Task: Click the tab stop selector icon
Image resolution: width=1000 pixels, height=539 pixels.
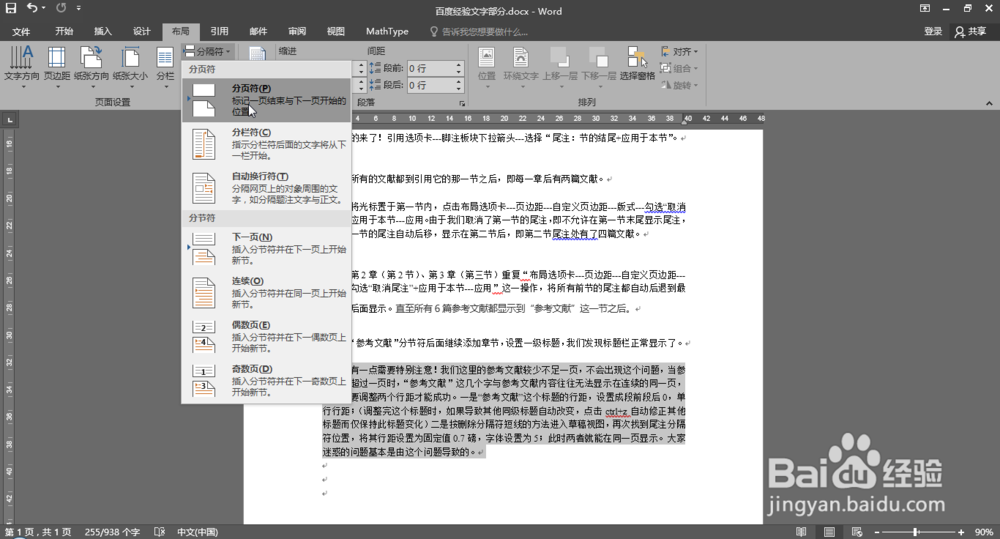Action: pos(10,119)
